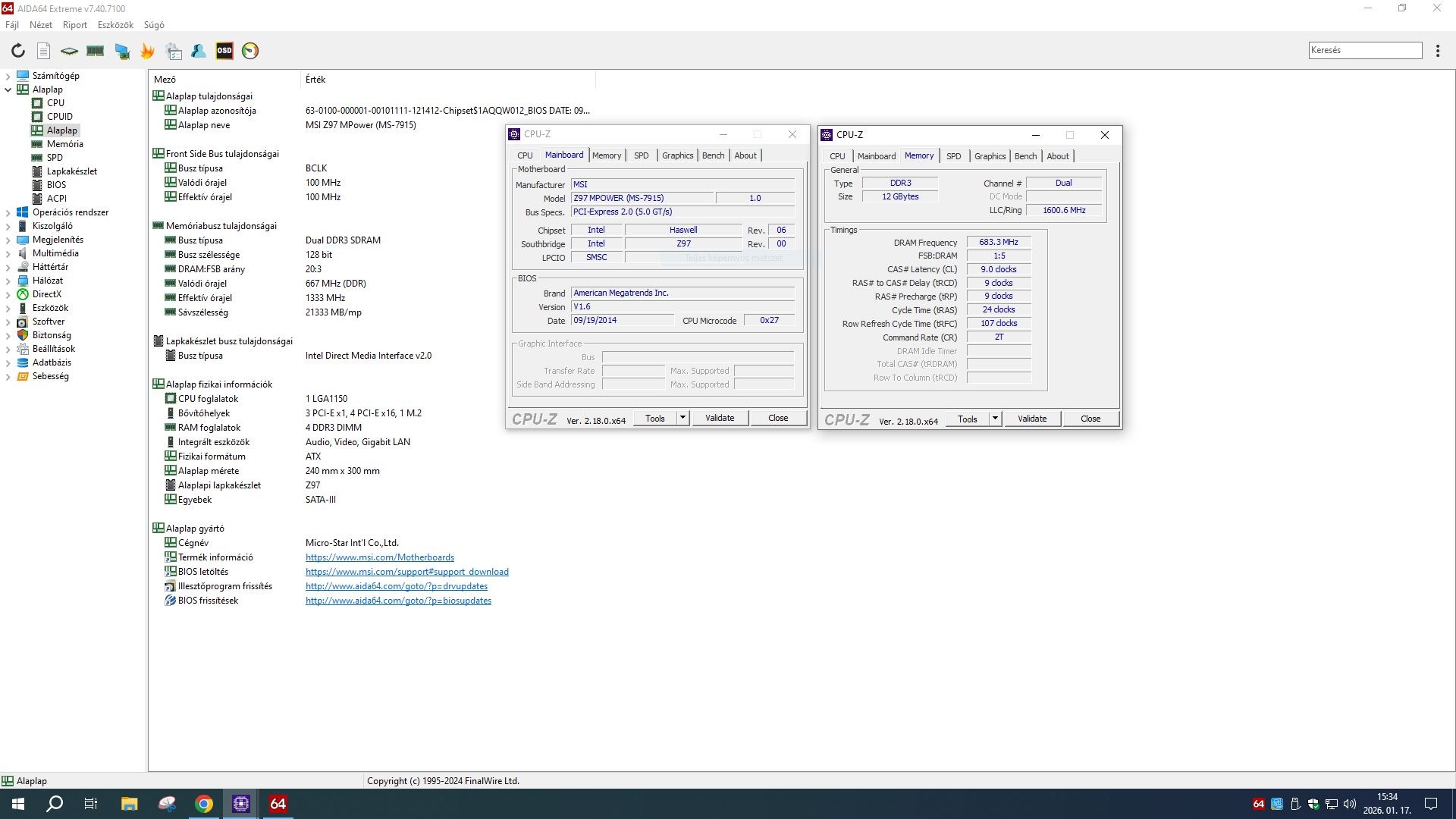Click the Keresés search field
This screenshot has width=1456, height=819.
click(x=1364, y=50)
